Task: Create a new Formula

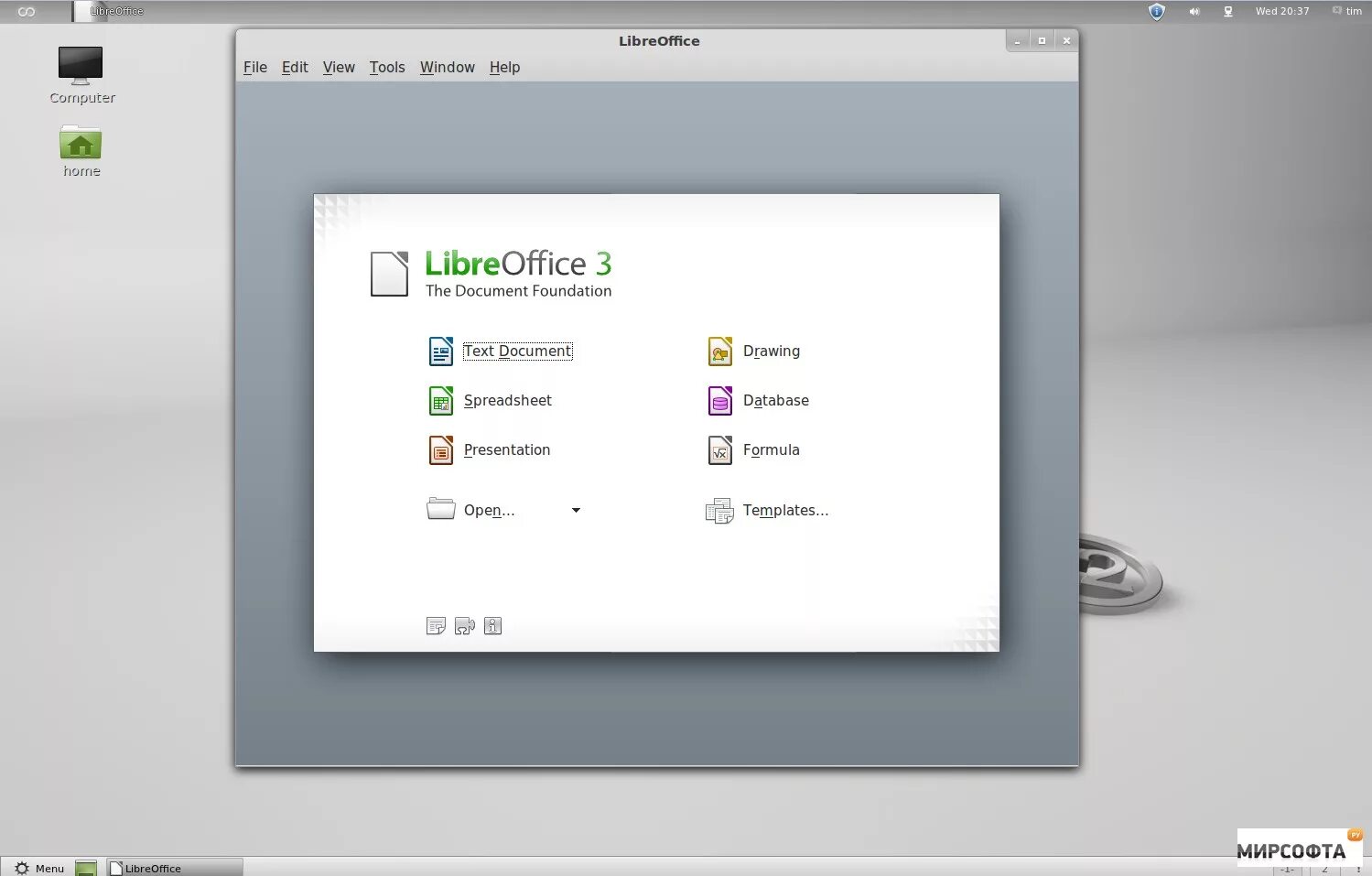Action: pos(772,449)
